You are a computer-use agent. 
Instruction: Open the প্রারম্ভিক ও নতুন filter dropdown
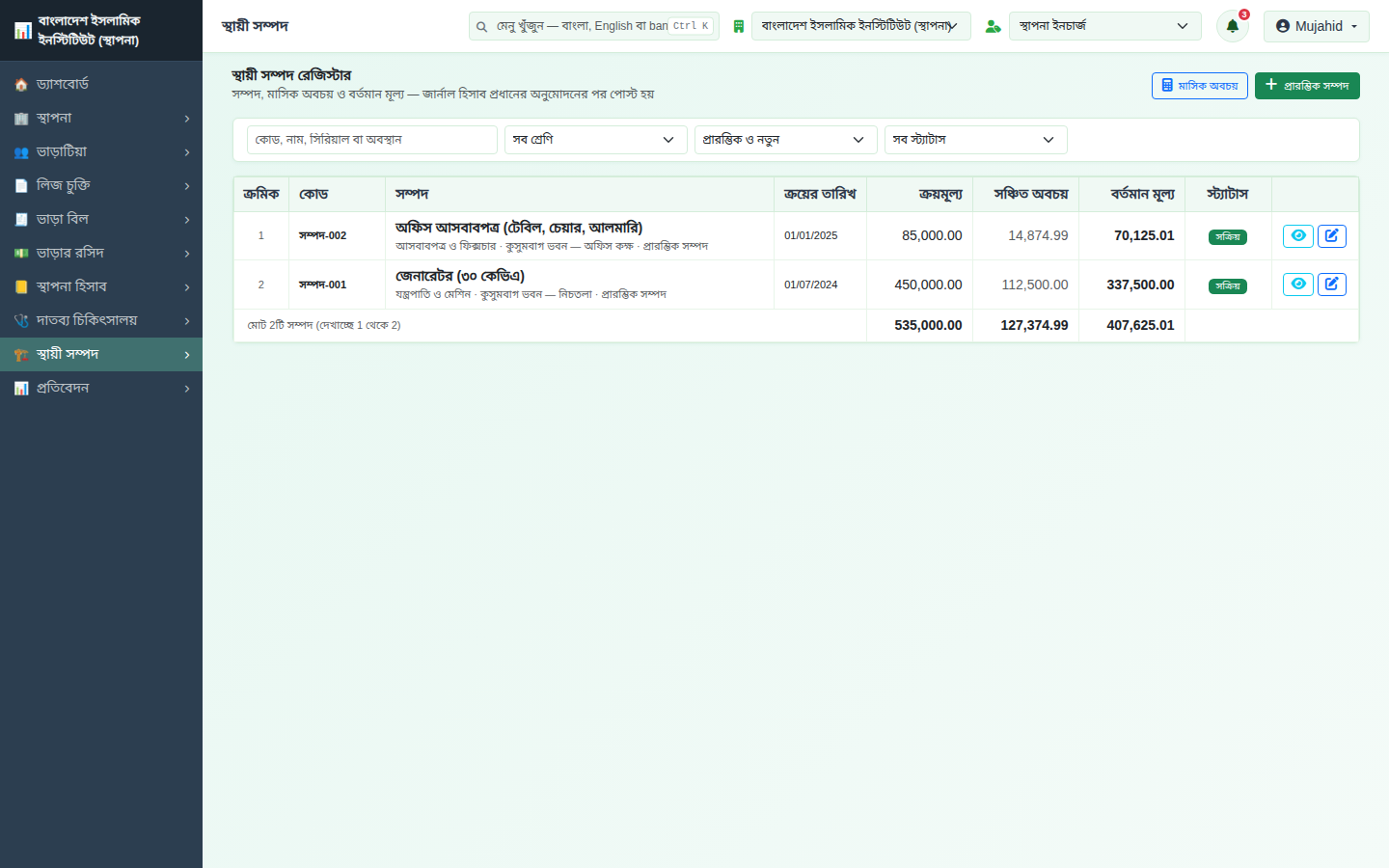tap(786, 140)
